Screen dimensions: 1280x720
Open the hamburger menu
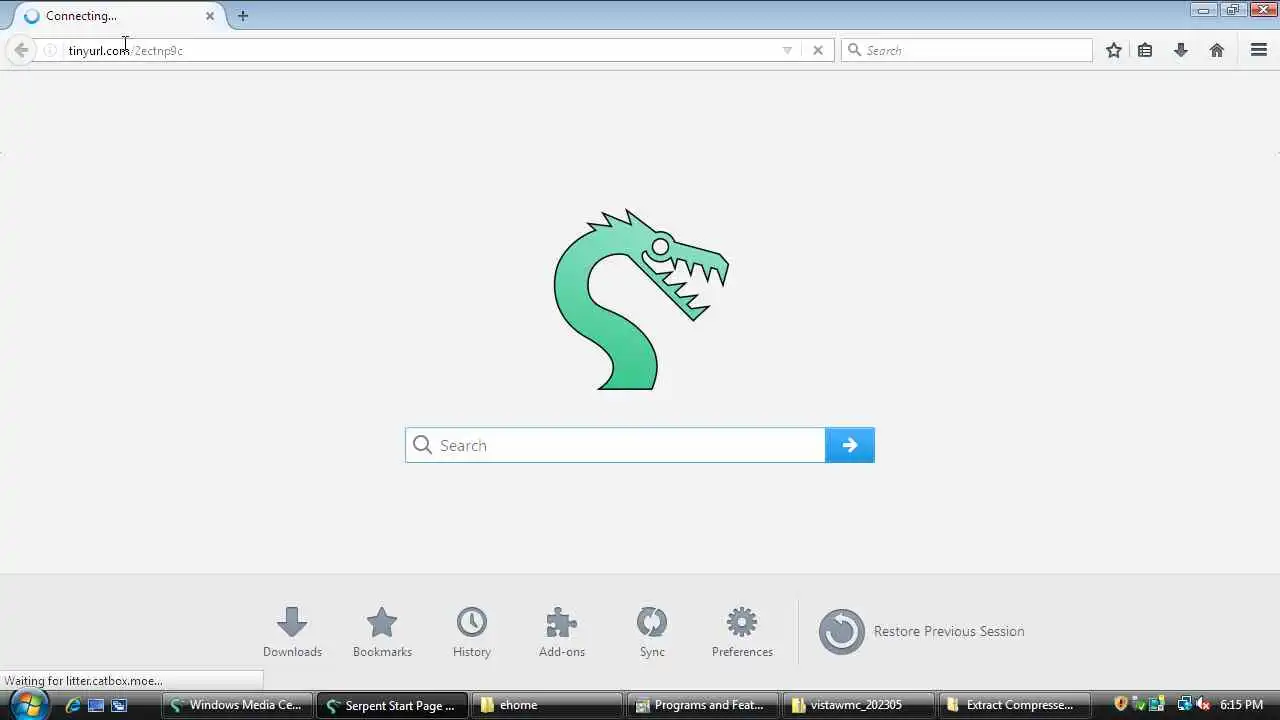[1259, 50]
